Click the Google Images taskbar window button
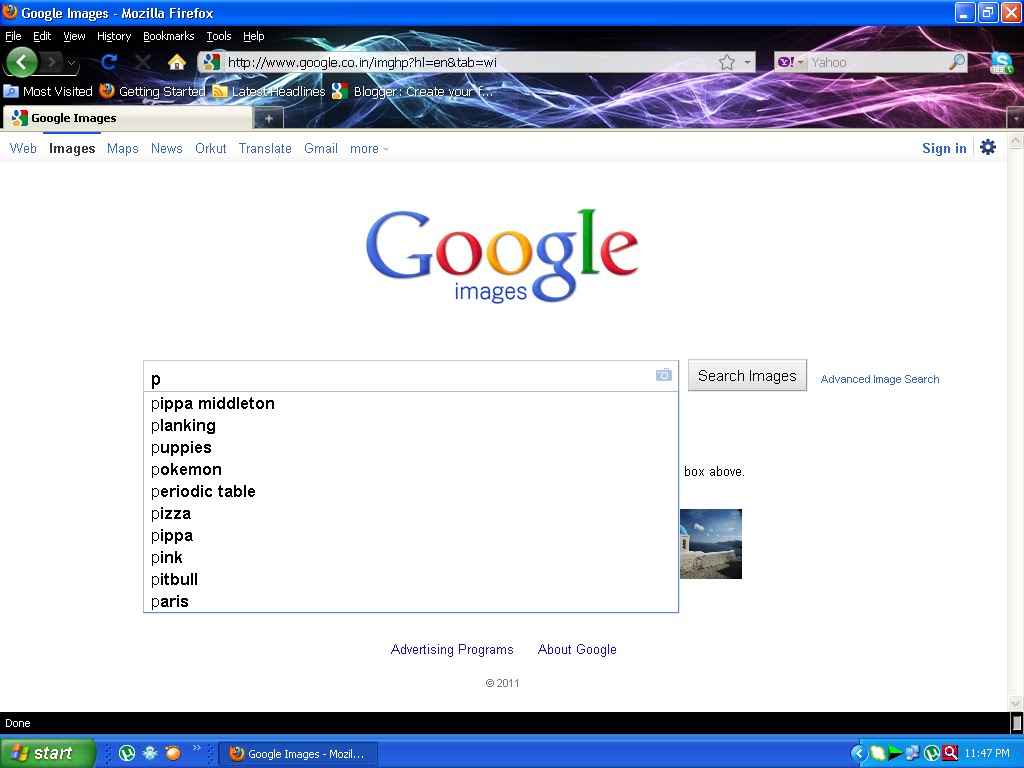This screenshot has width=1024, height=768. [x=297, y=754]
